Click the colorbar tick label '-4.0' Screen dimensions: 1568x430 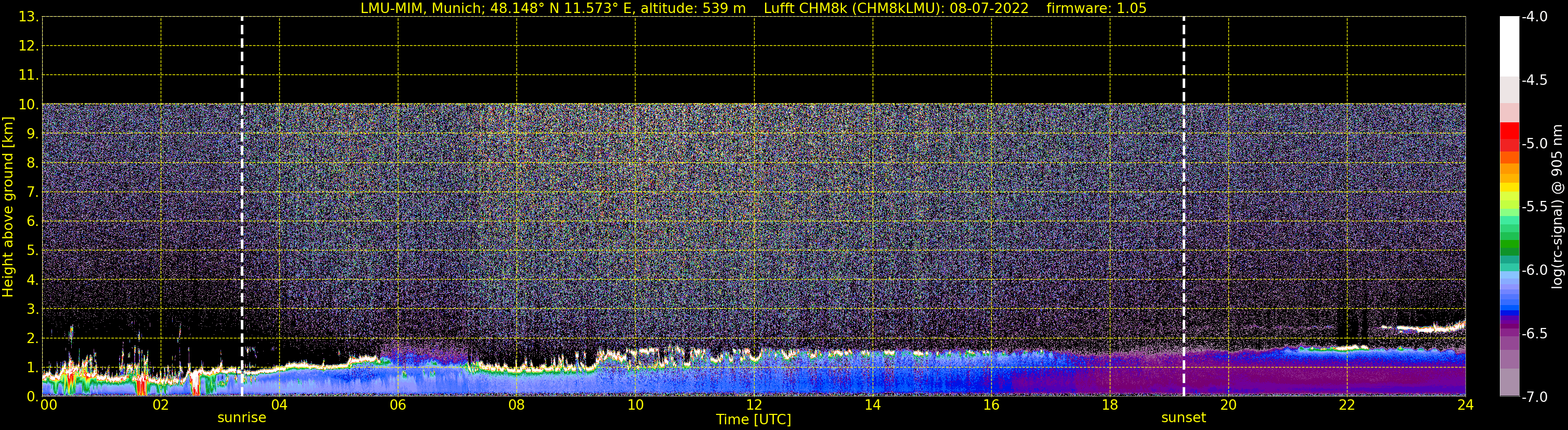click(1534, 17)
